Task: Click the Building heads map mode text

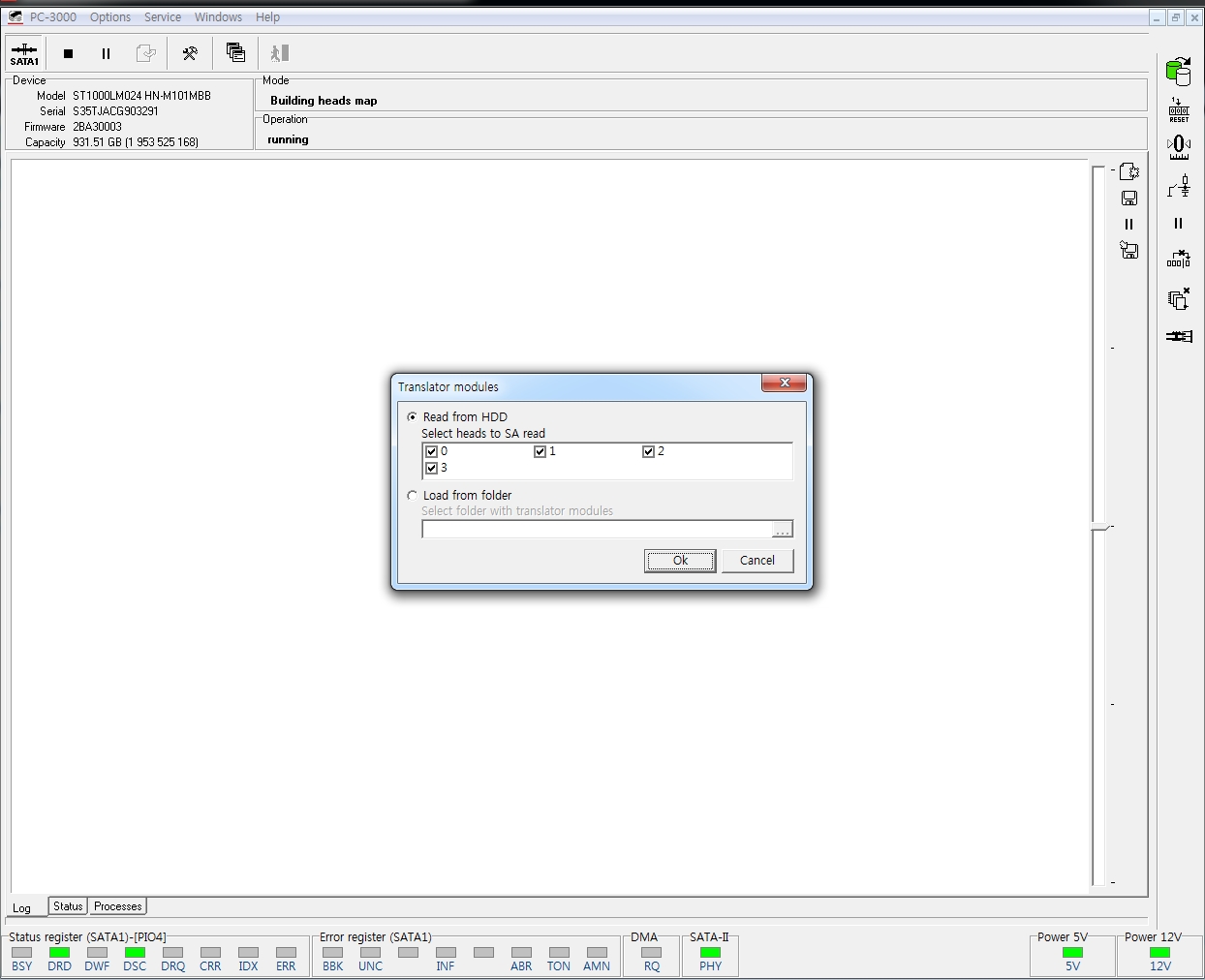Action: click(x=324, y=101)
